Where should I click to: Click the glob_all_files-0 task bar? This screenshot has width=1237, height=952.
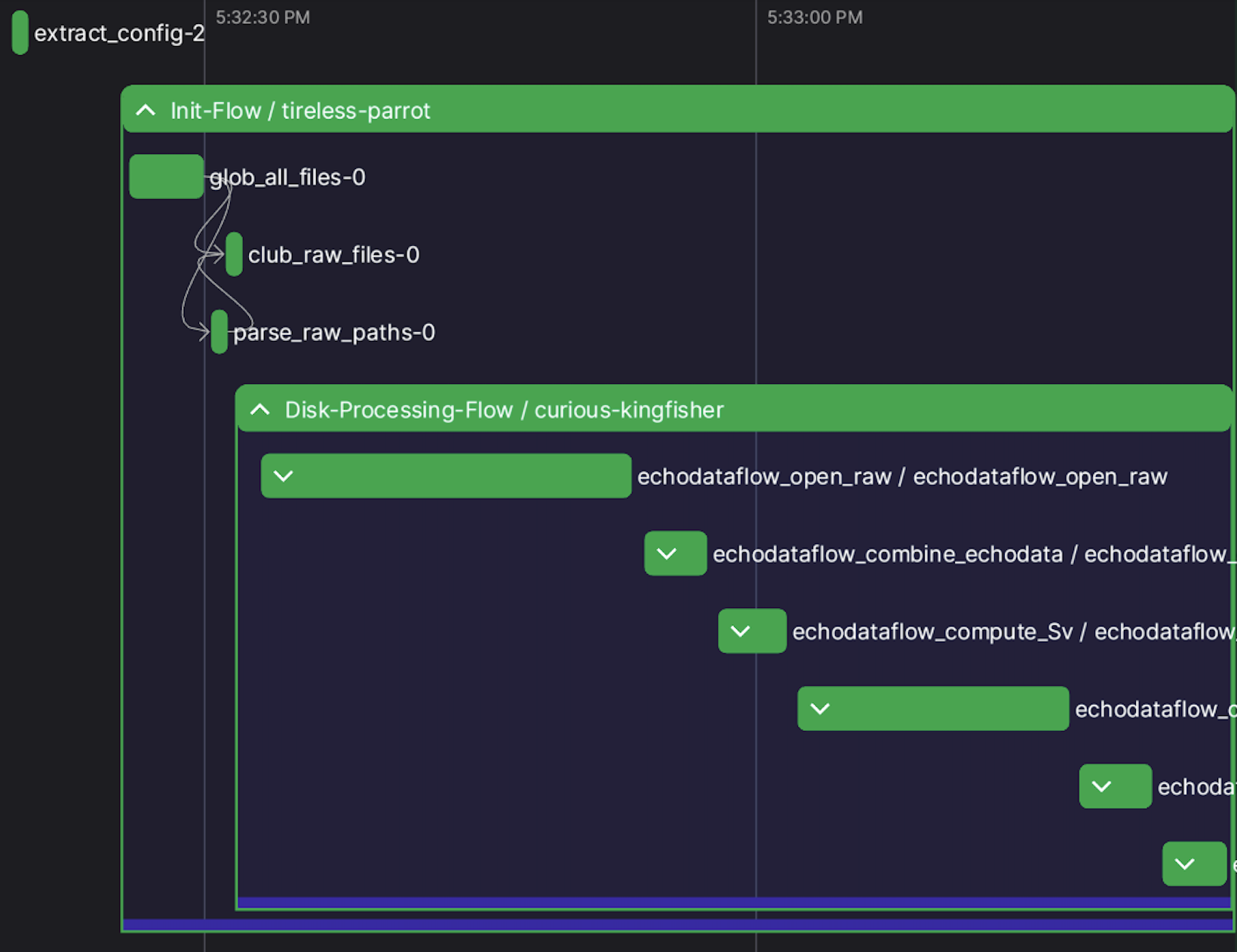(166, 176)
